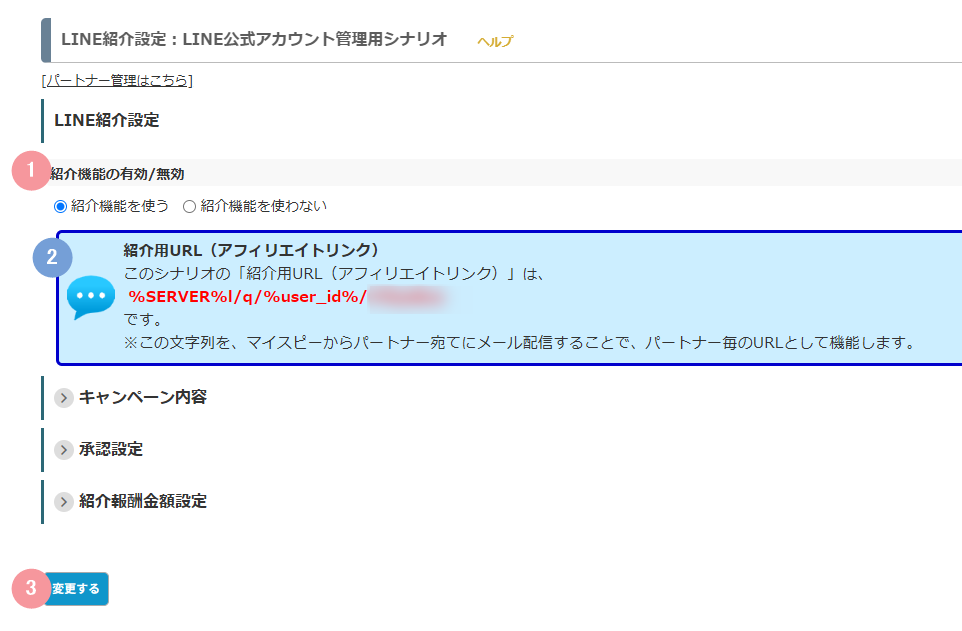Click the LINE紹介設定 section heading
Viewport: 962px width, 631px height.
tap(107, 120)
